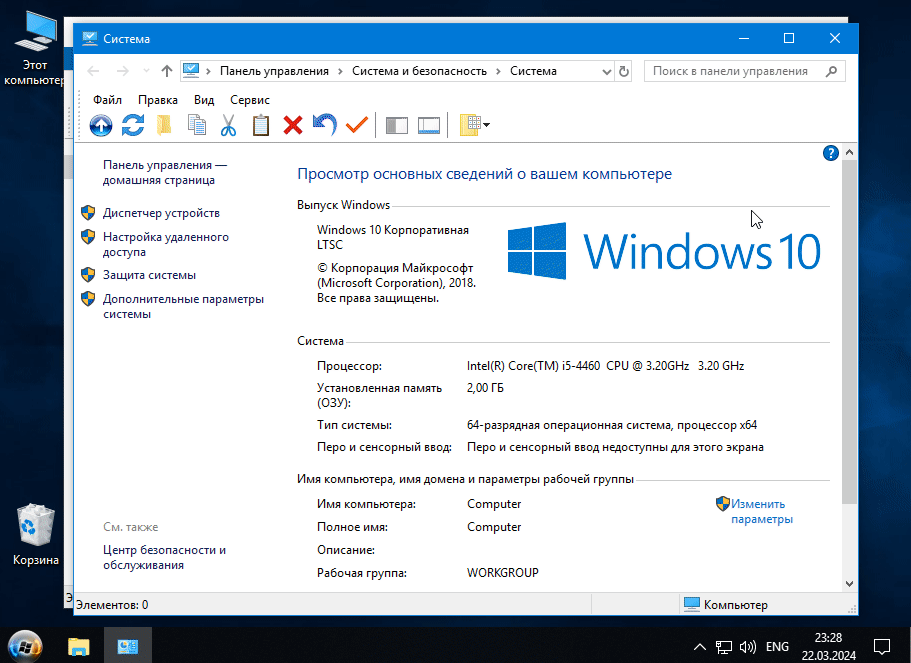Click the Поиск в панели управления search field
This screenshot has width=911, height=663.
tap(744, 71)
